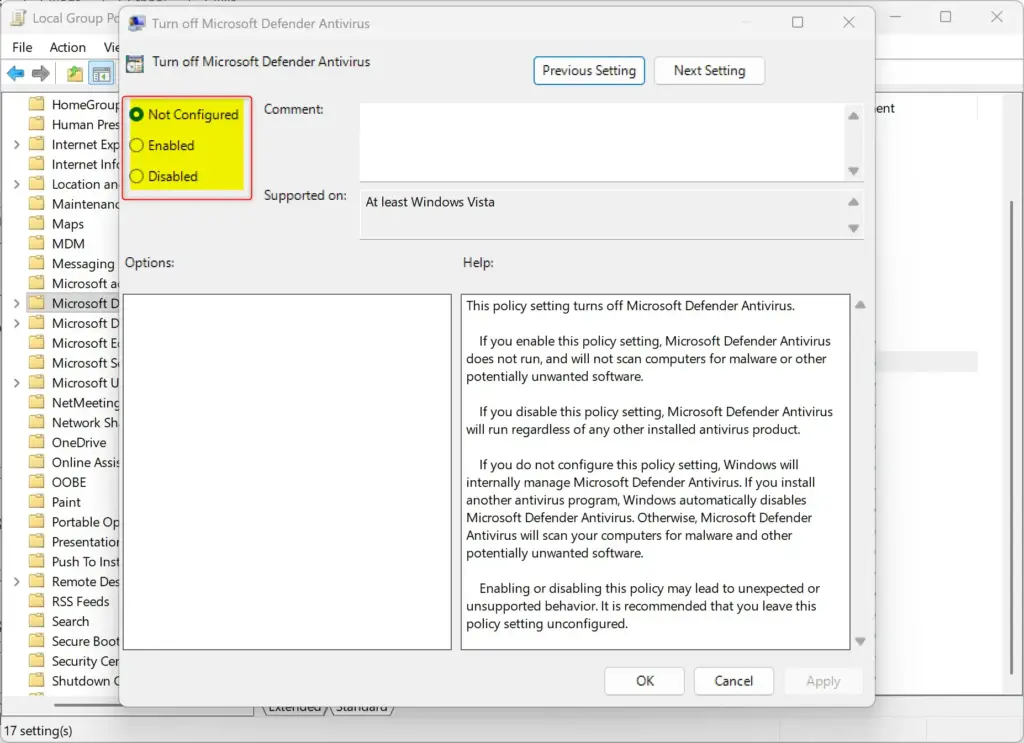Click the dialog title bar icon
The image size is (1024, 743).
[x=136, y=24]
